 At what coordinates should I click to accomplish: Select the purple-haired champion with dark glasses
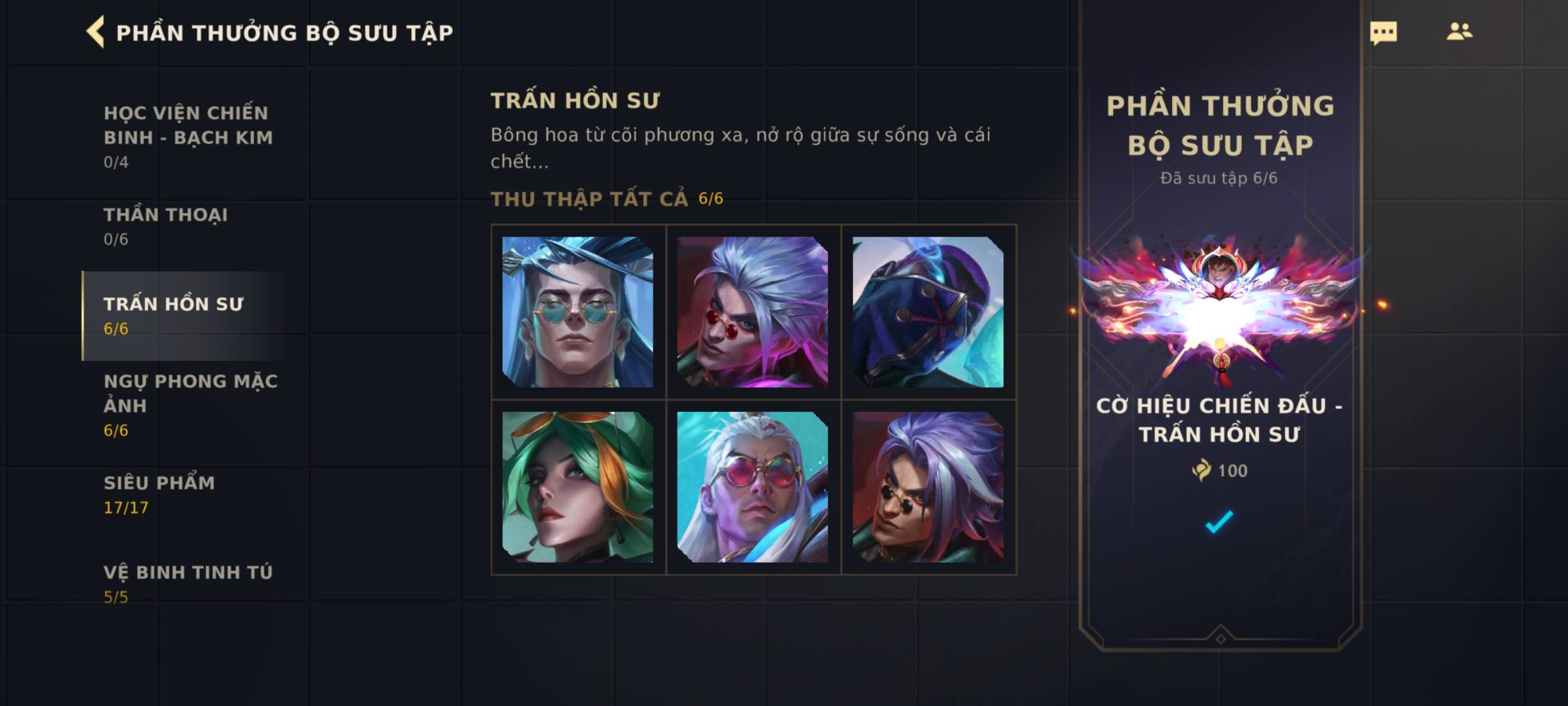click(x=928, y=487)
